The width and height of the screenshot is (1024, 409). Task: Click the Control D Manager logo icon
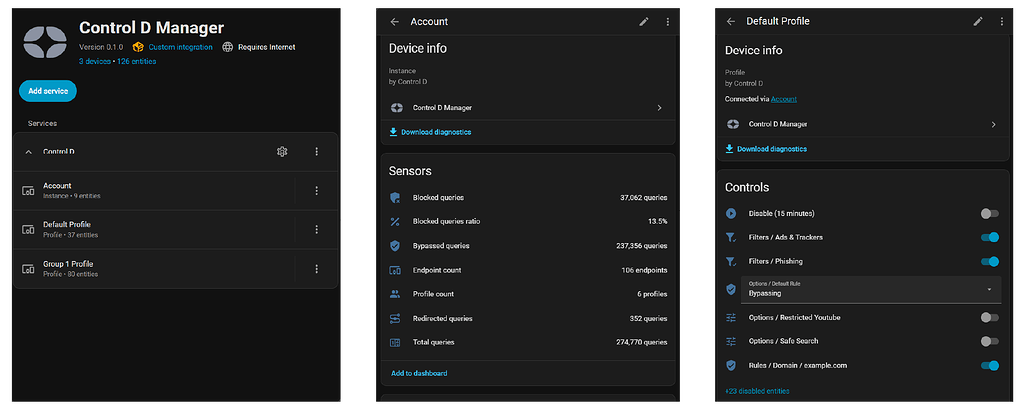point(45,42)
